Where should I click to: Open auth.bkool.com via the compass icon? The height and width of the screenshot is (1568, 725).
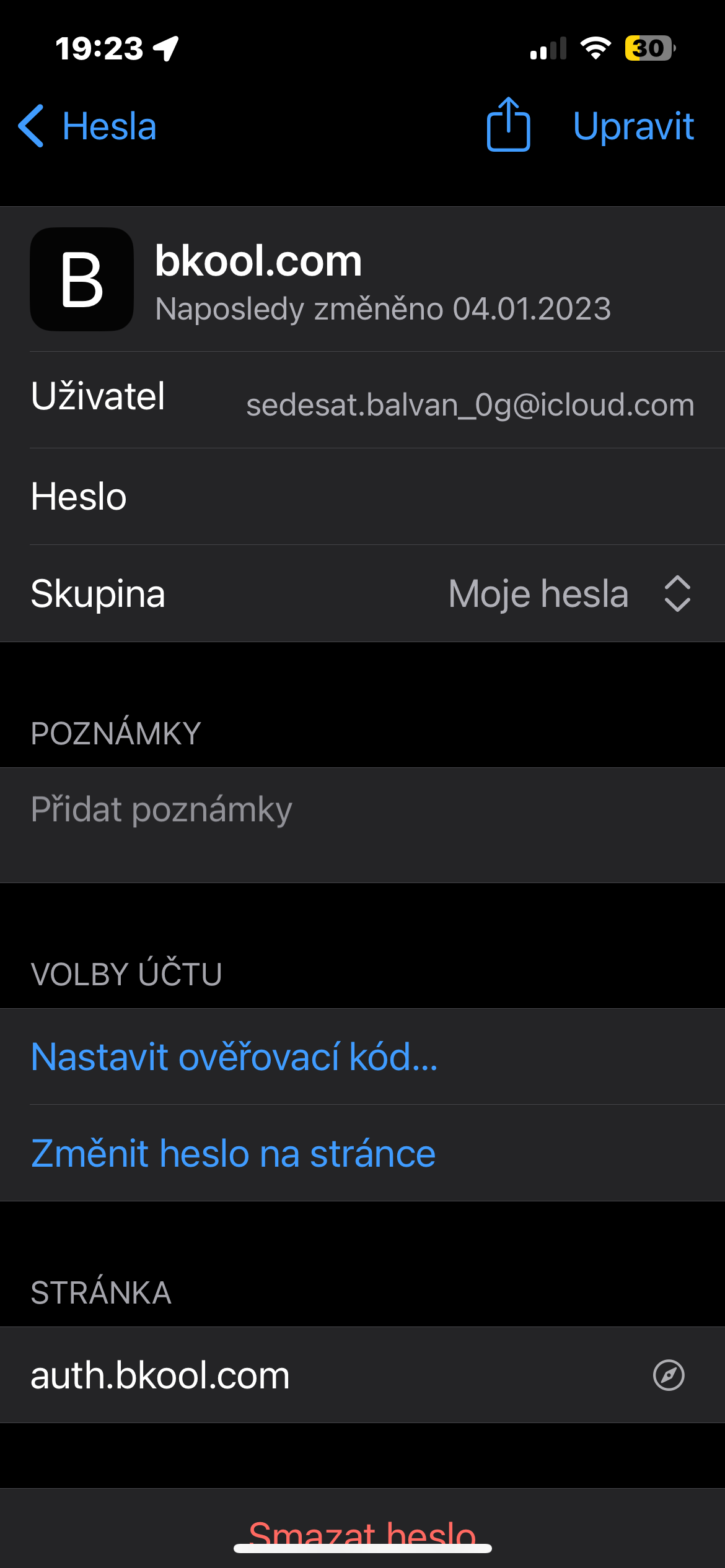point(669,1375)
